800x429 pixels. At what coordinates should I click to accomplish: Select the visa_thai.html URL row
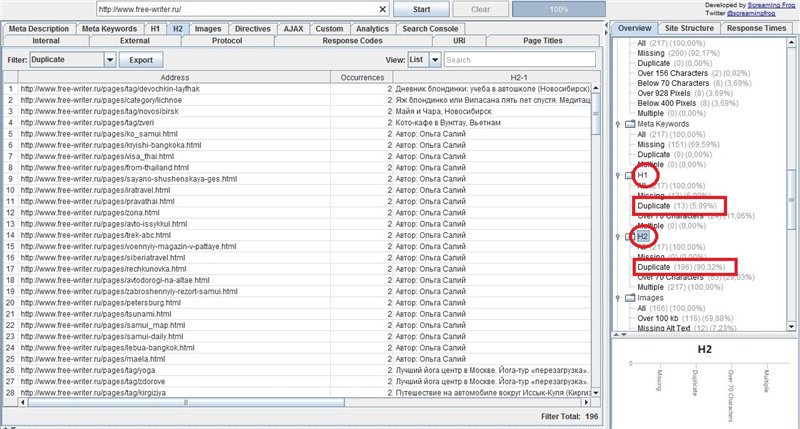(297, 156)
